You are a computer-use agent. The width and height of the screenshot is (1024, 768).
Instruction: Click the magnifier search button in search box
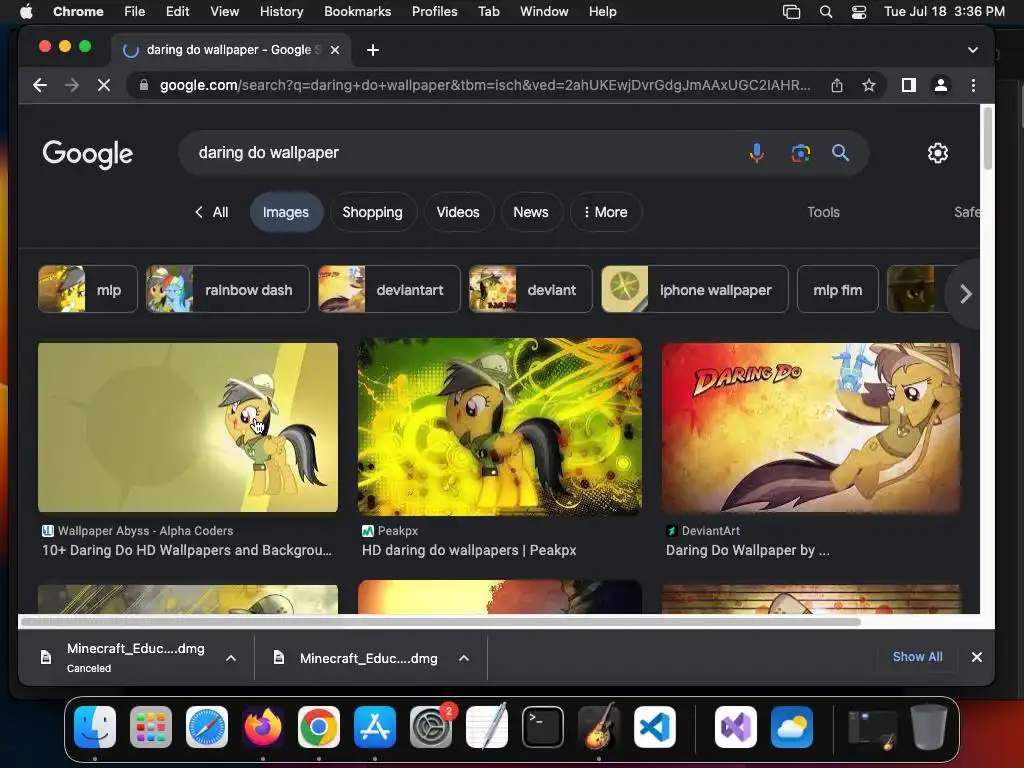coord(840,153)
